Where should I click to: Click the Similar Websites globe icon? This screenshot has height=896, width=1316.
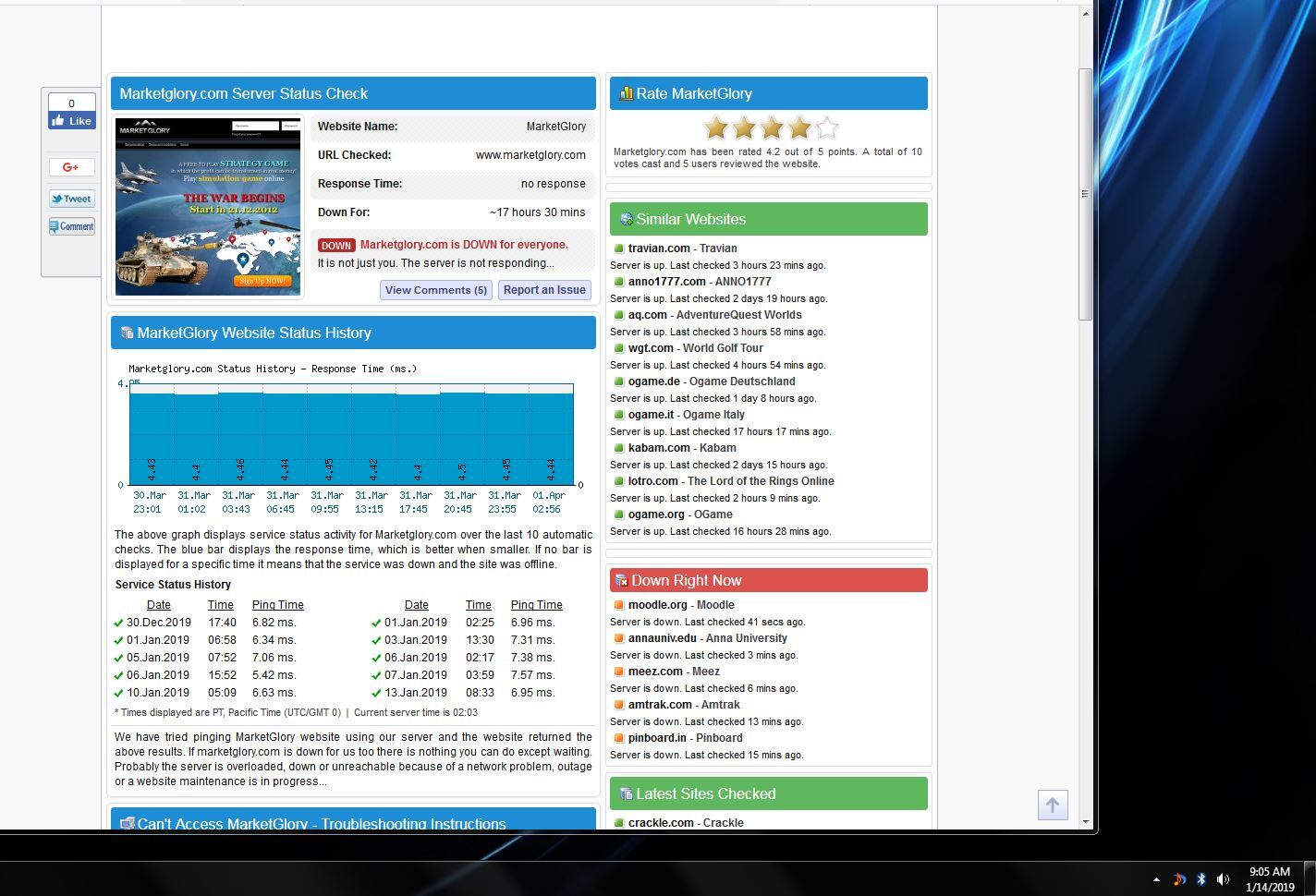click(626, 219)
